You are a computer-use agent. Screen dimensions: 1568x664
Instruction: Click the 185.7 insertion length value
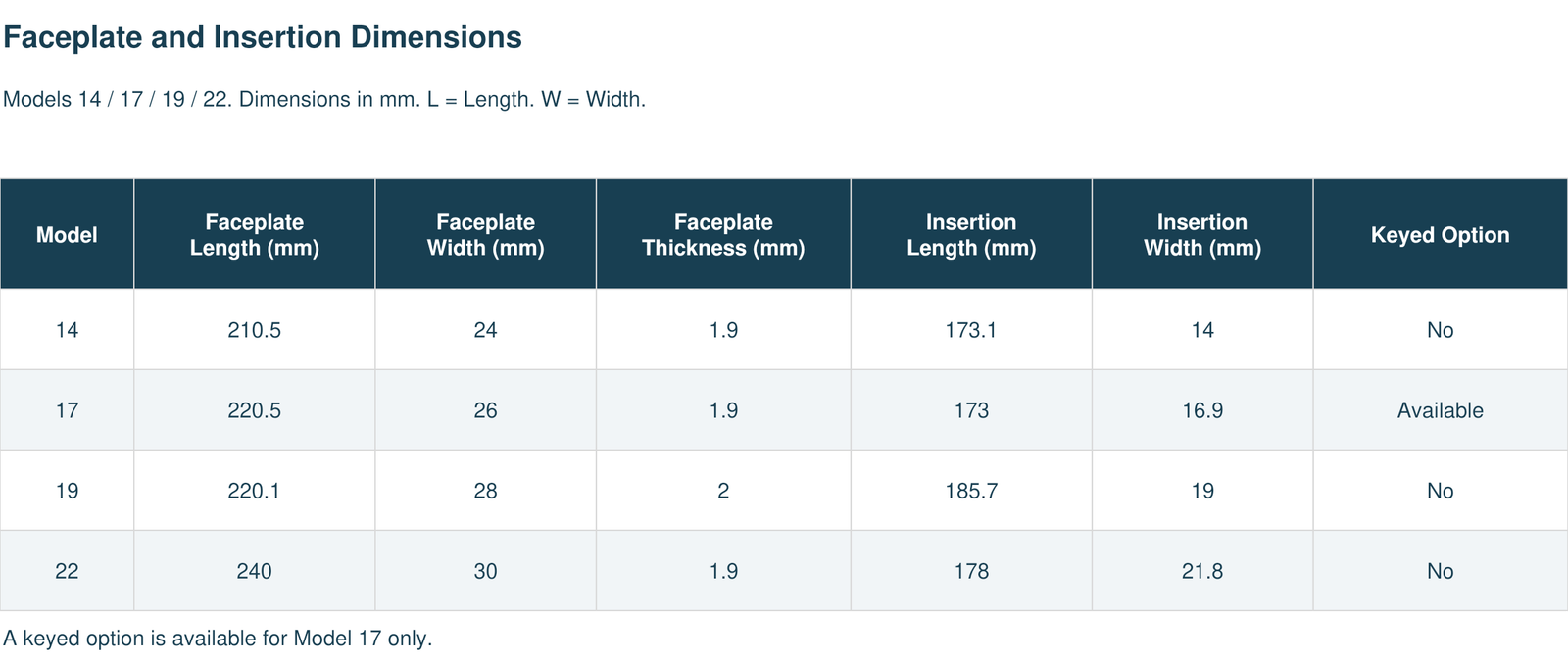[x=972, y=491]
